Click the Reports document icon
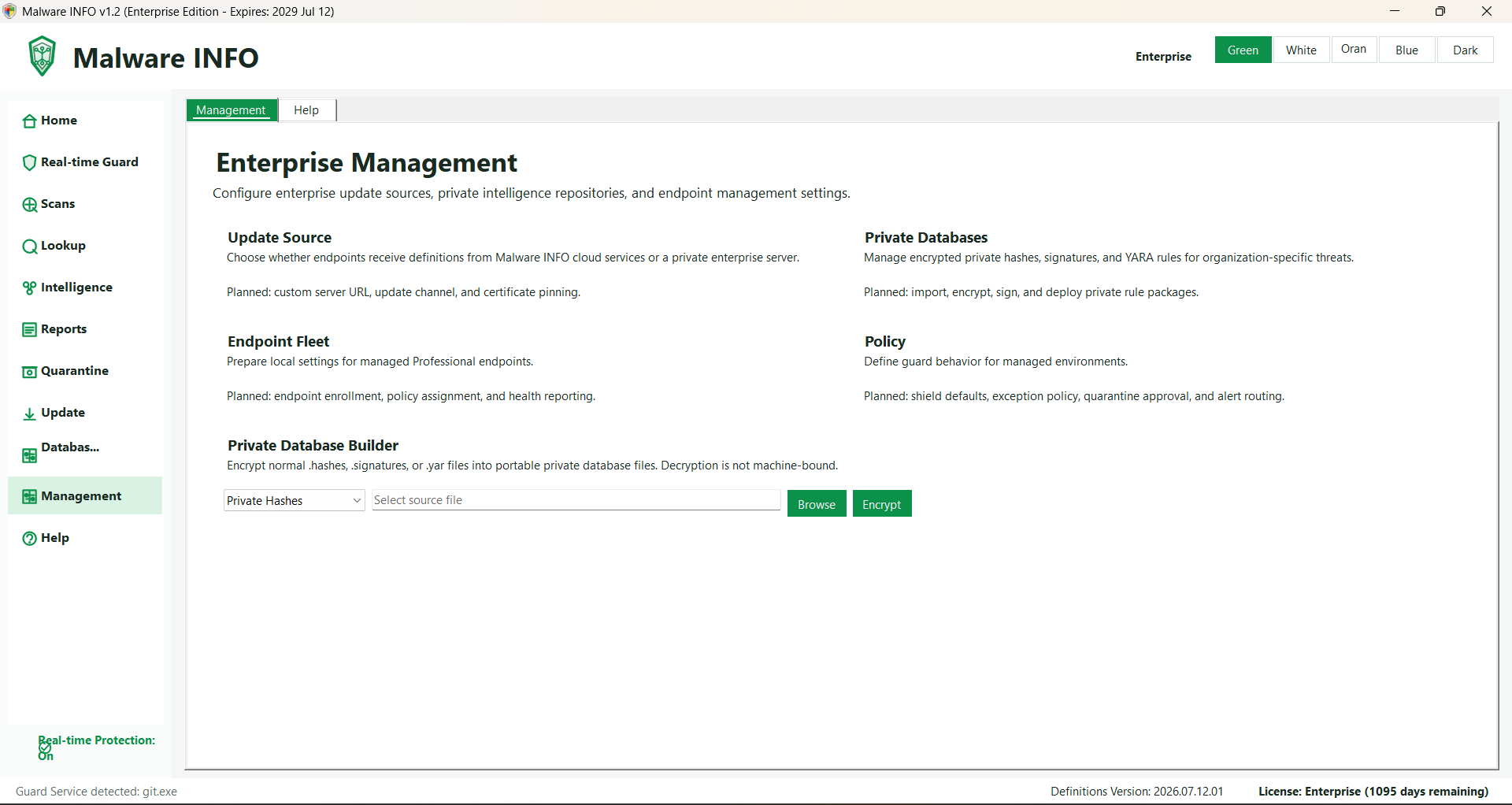 pos(29,330)
